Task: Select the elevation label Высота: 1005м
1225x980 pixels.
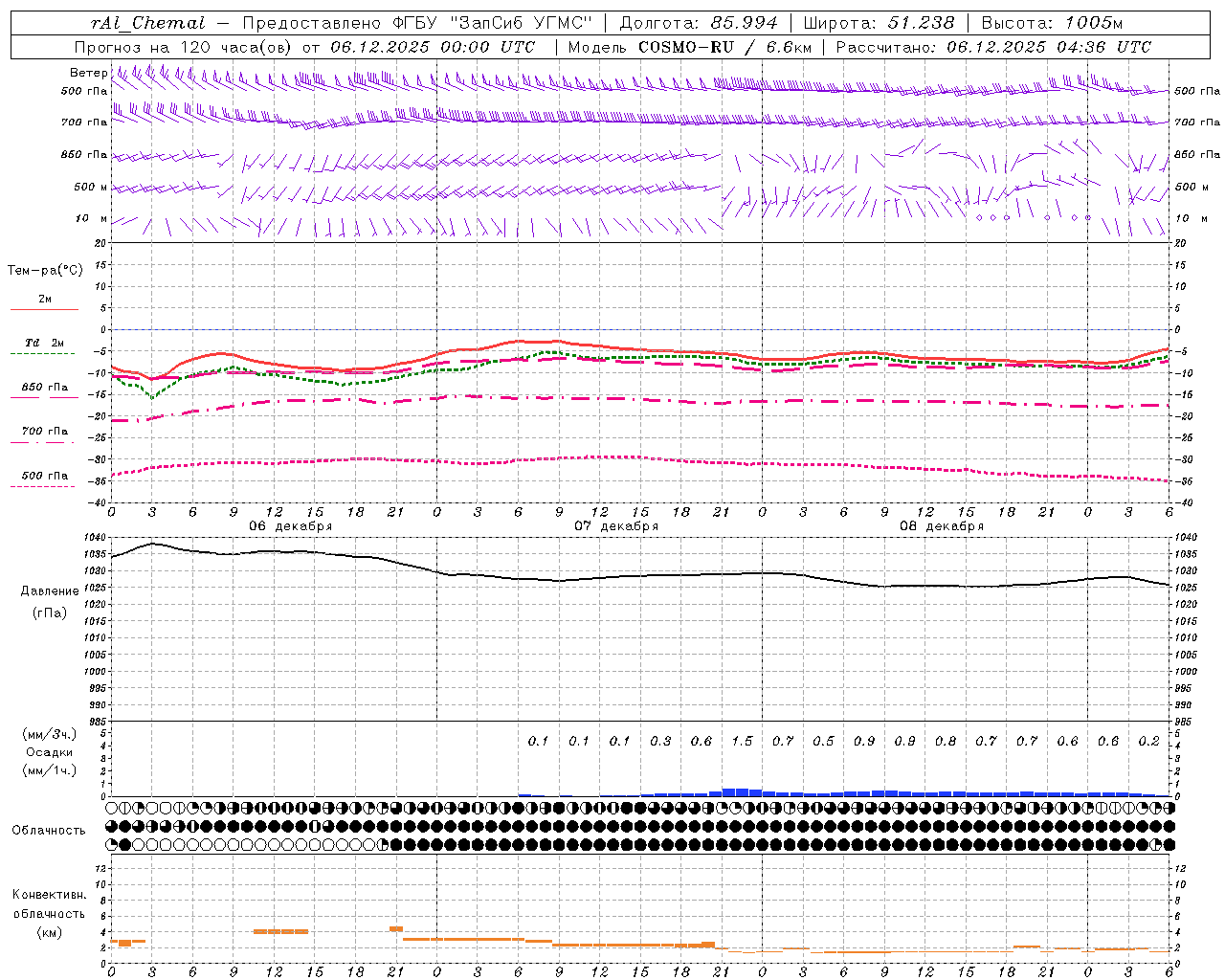Action: (x=1052, y=23)
